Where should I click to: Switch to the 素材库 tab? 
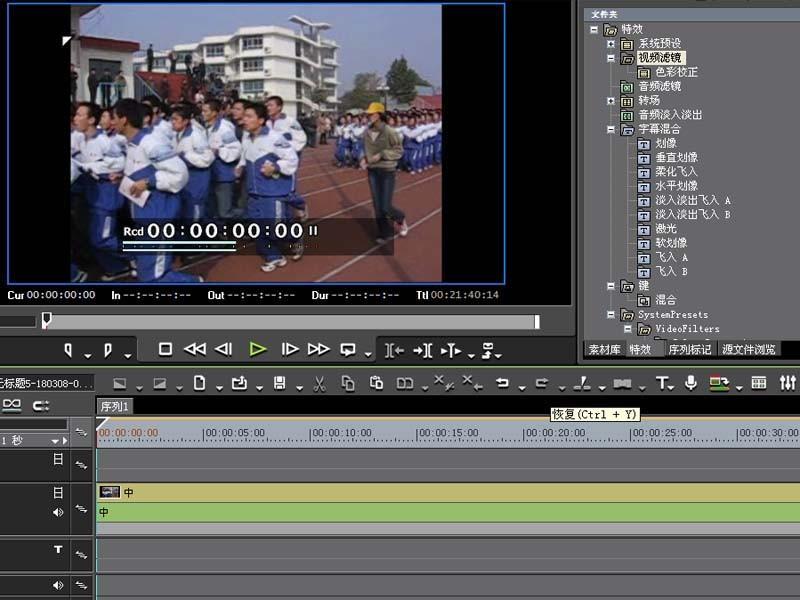pyautogui.click(x=603, y=349)
